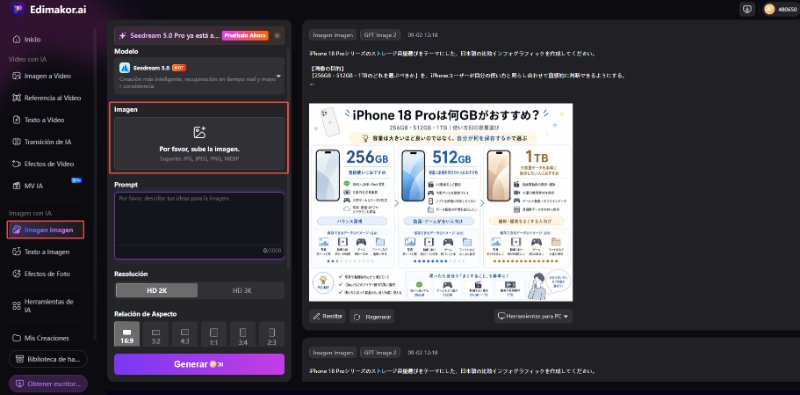Screen dimensions: 800x395
Task: Click first result's Imagen Imagen tag
Action: (x=333, y=35)
